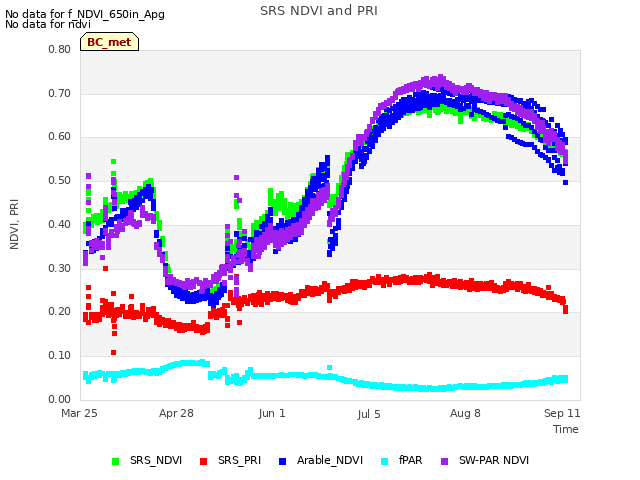Click the 0.70 y-axis tick label

click(x=60, y=93)
